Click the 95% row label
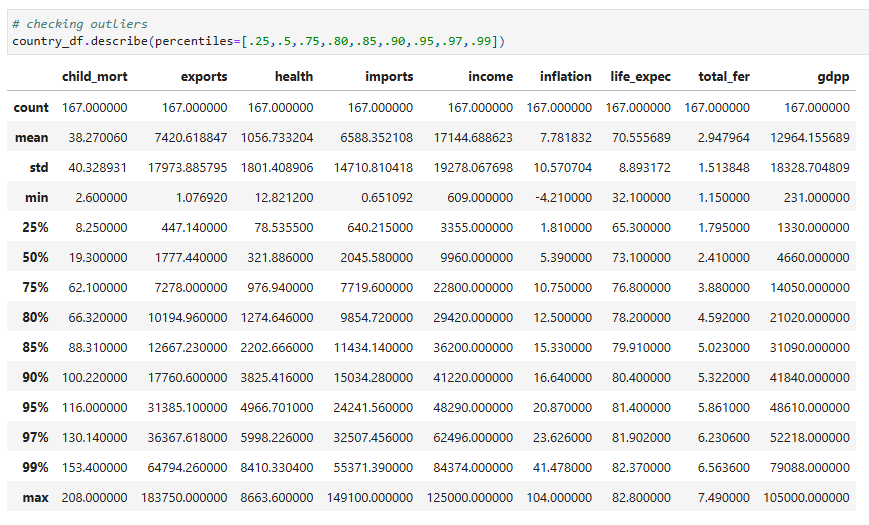This screenshot has height=525, width=869. pyautogui.click(x=35, y=407)
